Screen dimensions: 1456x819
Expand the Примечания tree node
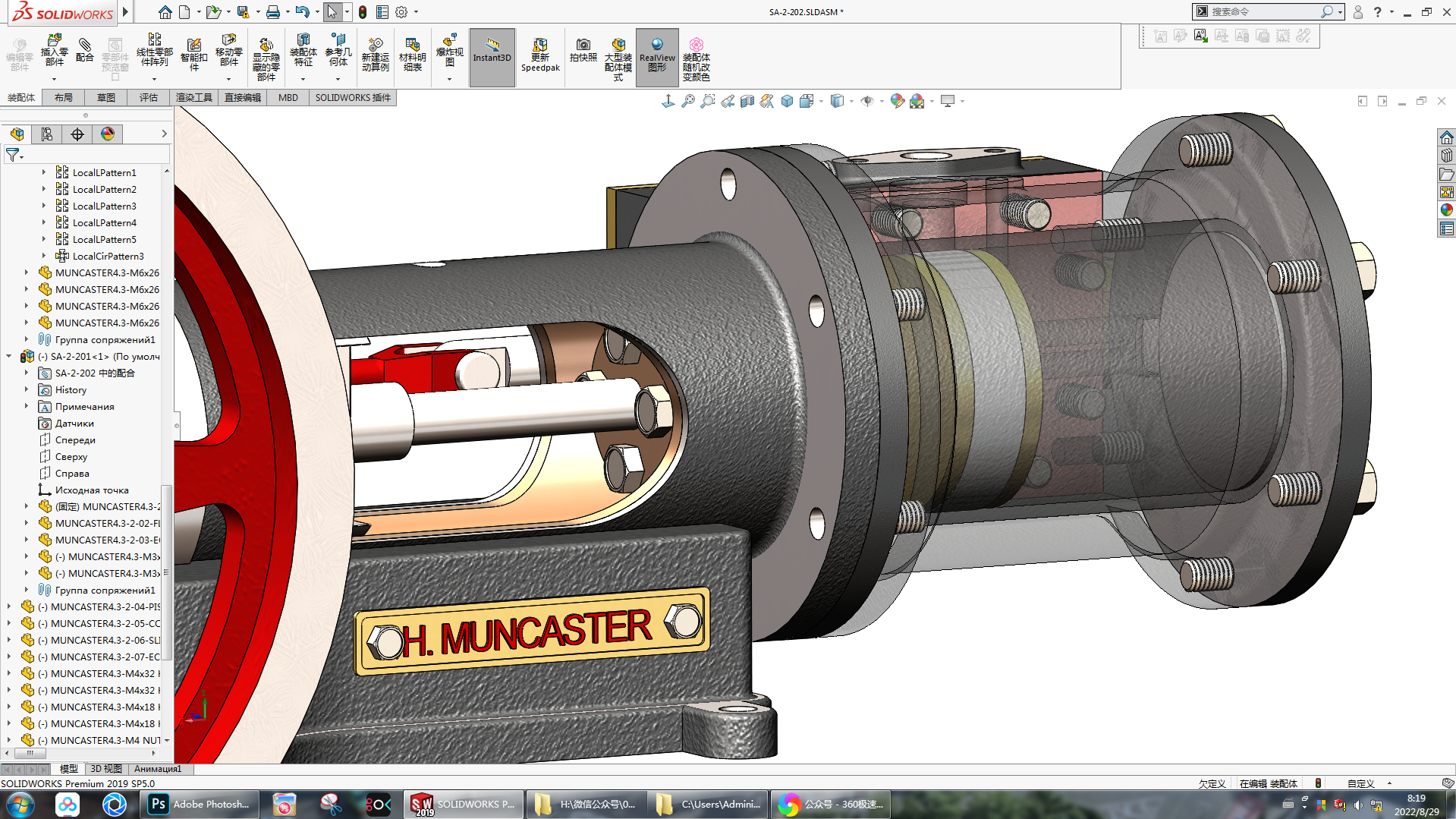[27, 406]
